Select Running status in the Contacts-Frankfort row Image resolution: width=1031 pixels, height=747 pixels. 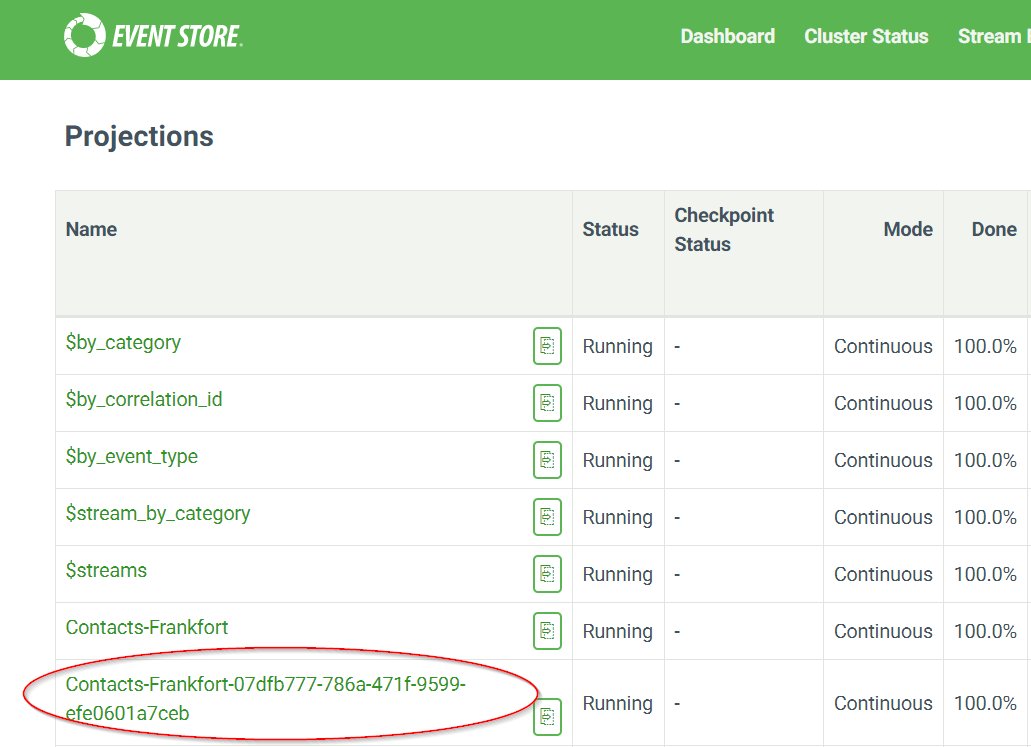click(617, 631)
